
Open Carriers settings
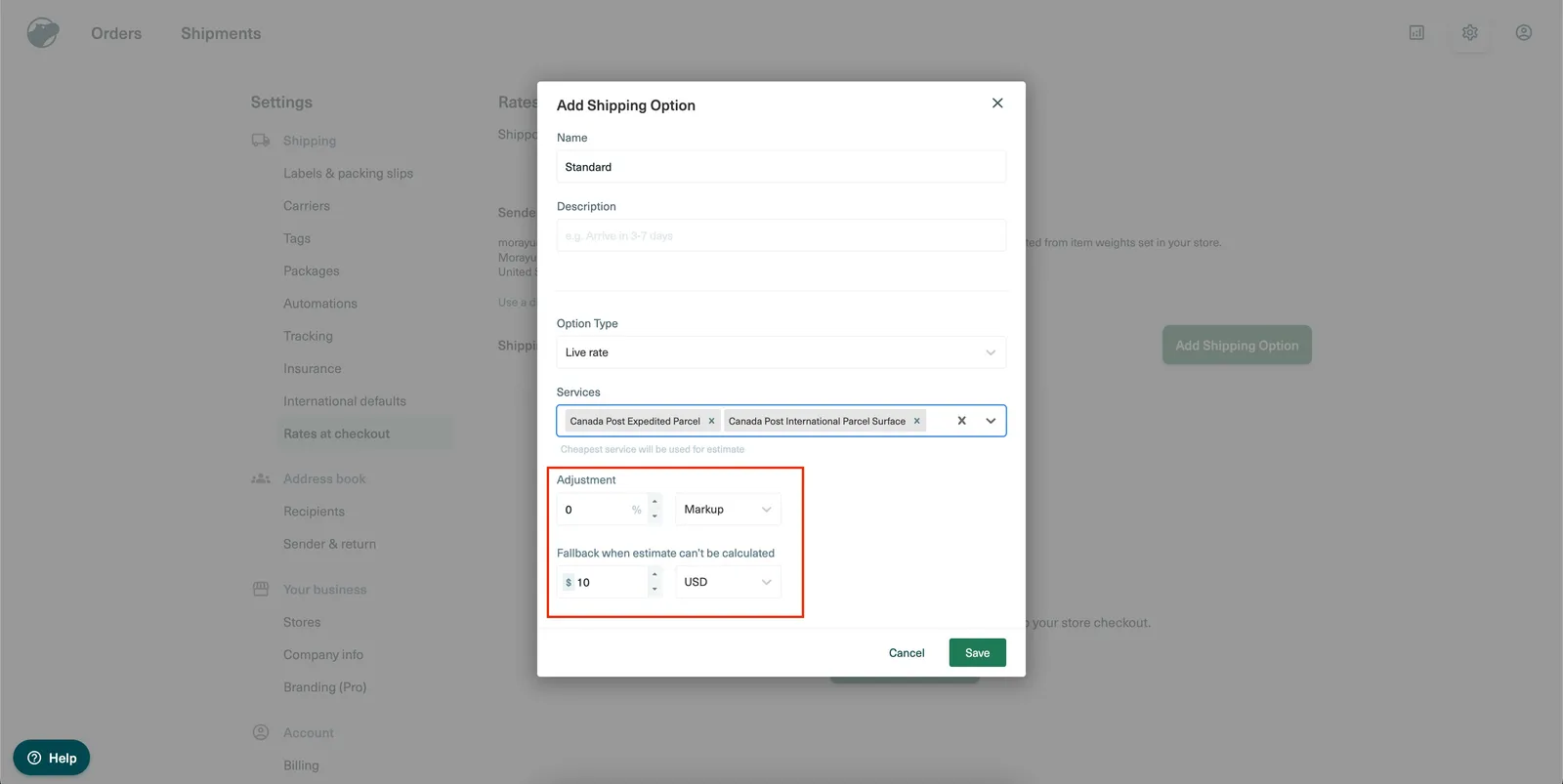[307, 206]
